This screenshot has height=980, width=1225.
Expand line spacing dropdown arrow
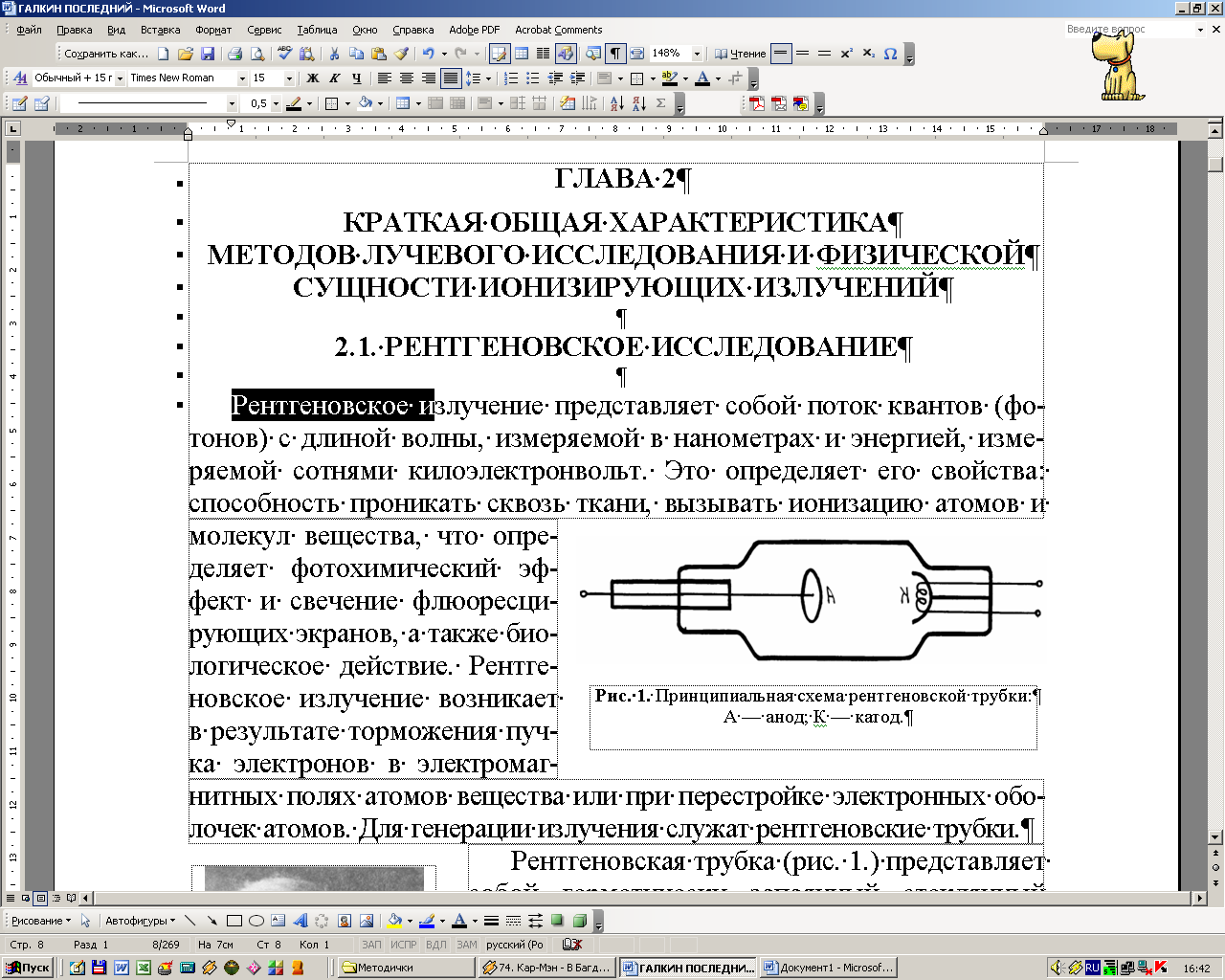point(488,78)
